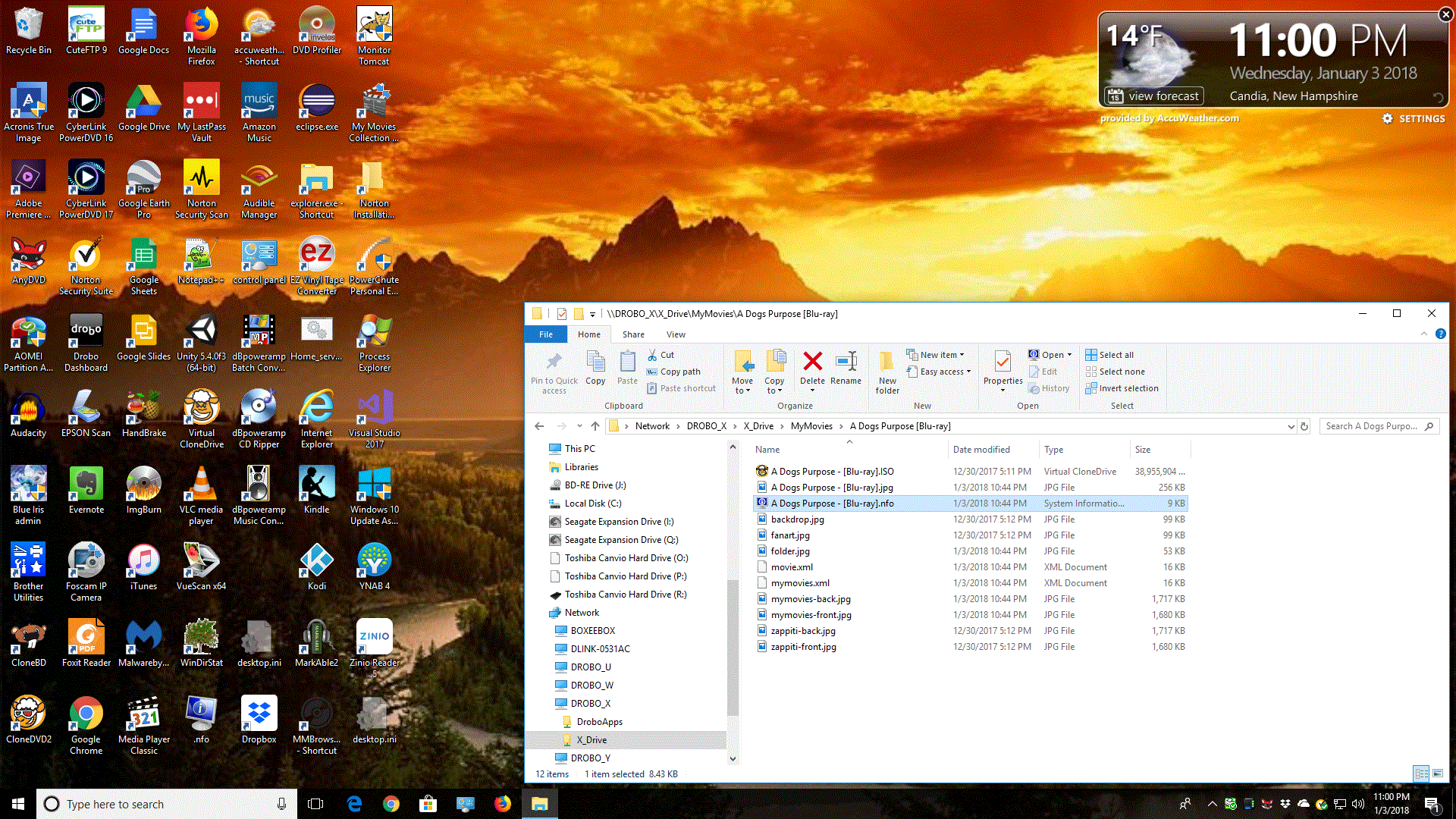This screenshot has height=819, width=1456.
Task: Expand the New item dropdown
Action: point(935,355)
